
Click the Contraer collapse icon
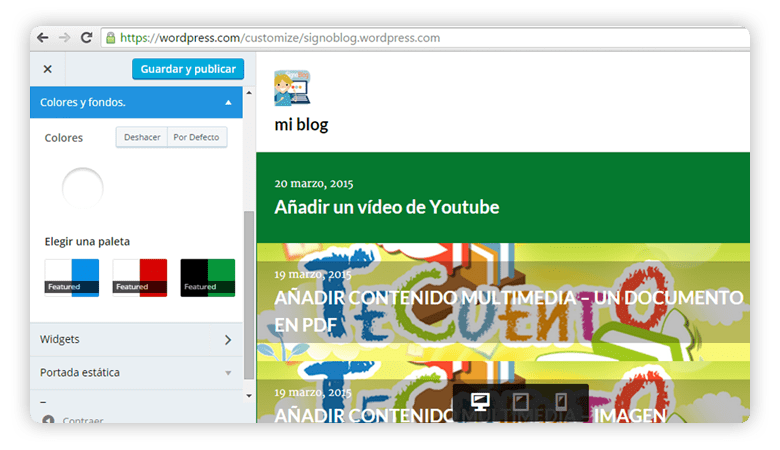click(48, 419)
